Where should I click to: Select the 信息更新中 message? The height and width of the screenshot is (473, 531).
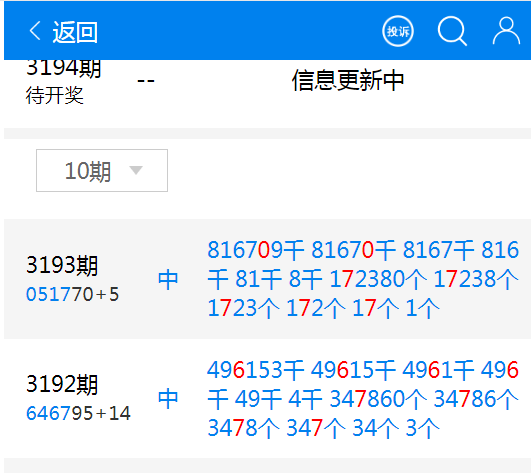pyautogui.click(x=348, y=80)
